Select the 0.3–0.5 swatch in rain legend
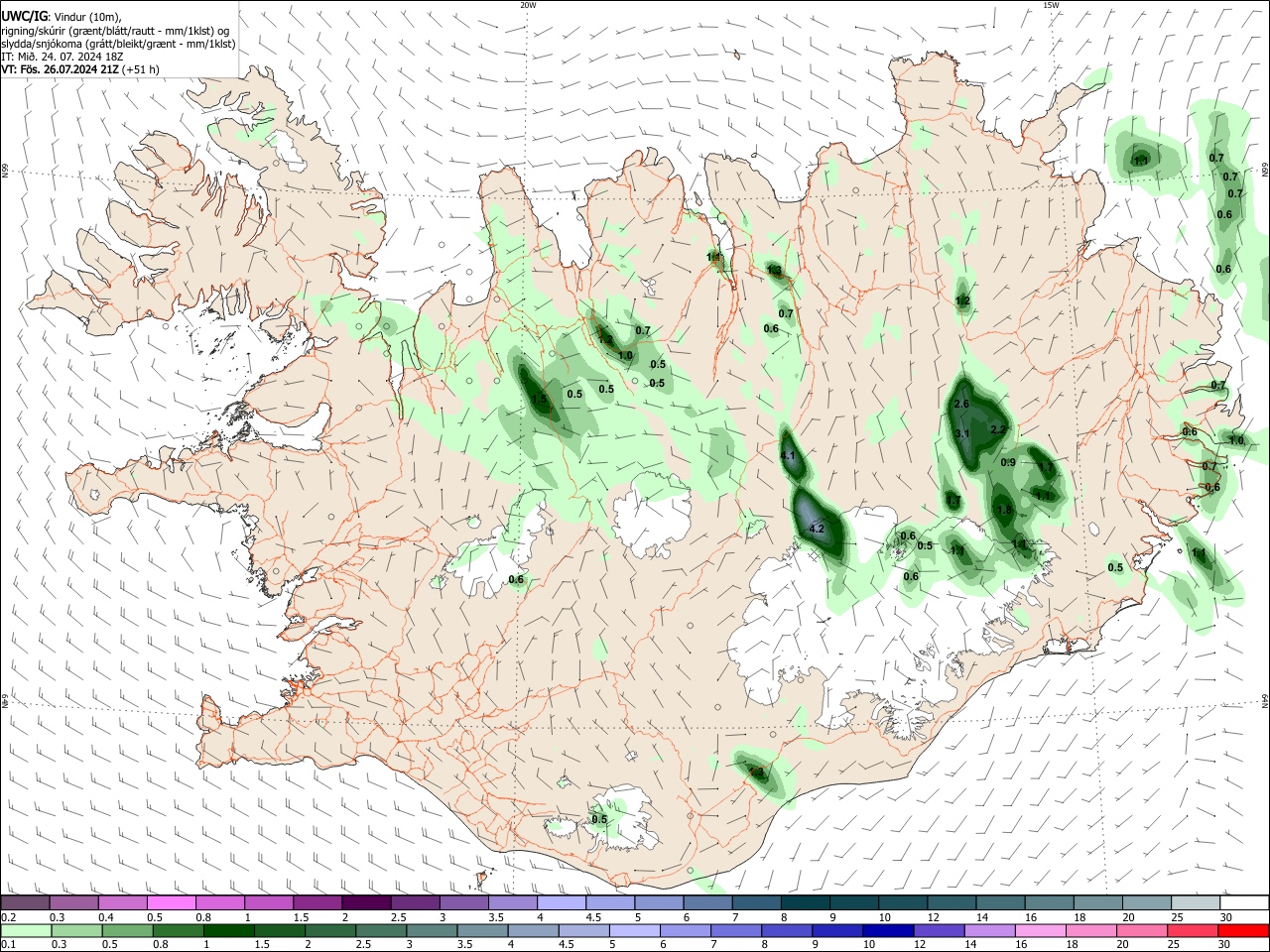This screenshot has height=952, width=1270. 76,930
